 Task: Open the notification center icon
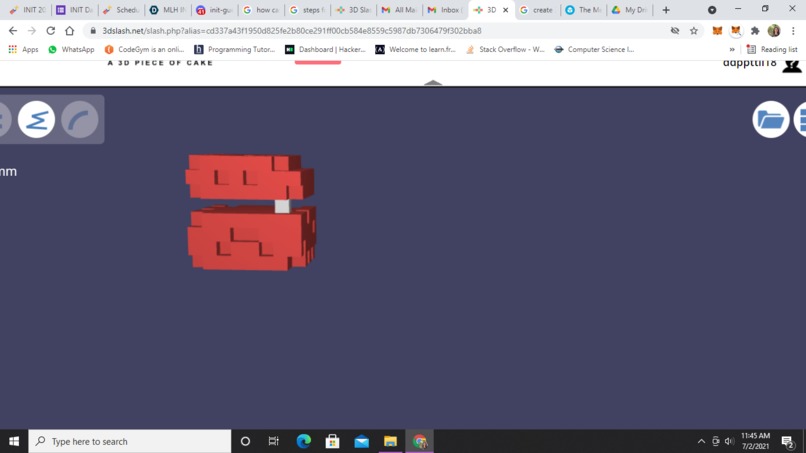[x=787, y=441]
